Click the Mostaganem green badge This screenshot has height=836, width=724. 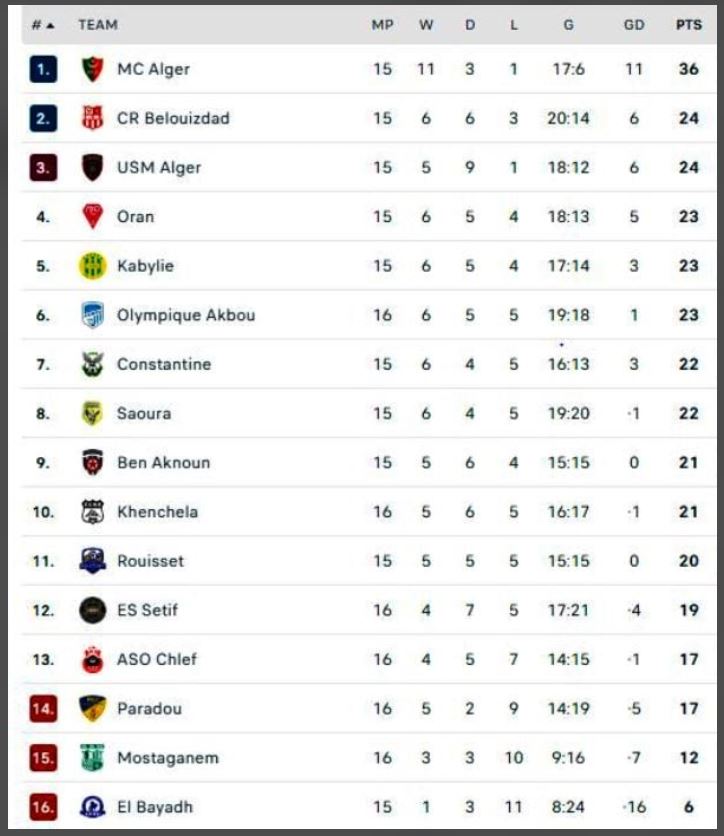92,758
